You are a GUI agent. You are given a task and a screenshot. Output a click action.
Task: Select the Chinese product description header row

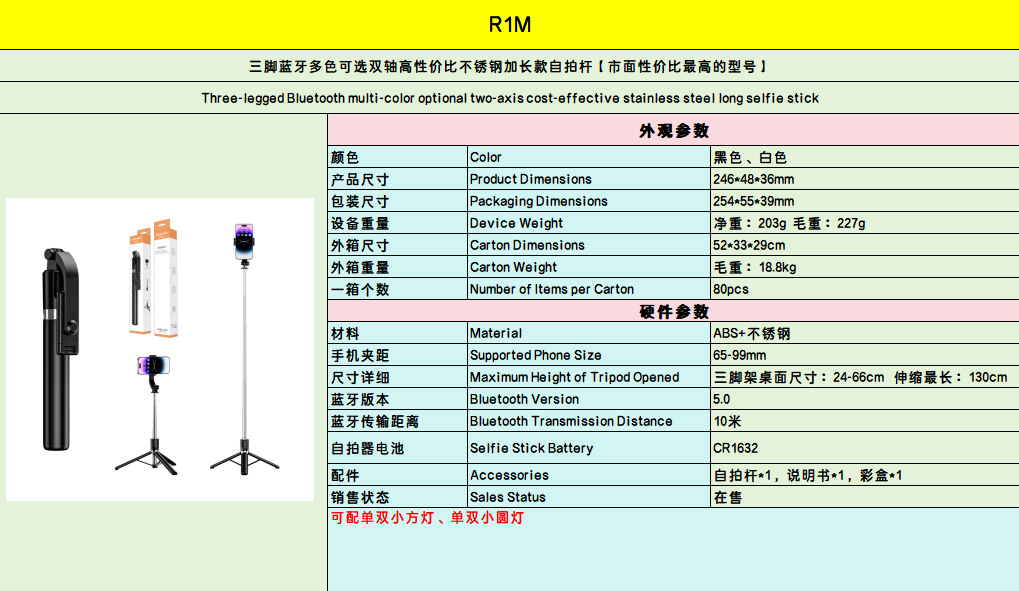510,66
